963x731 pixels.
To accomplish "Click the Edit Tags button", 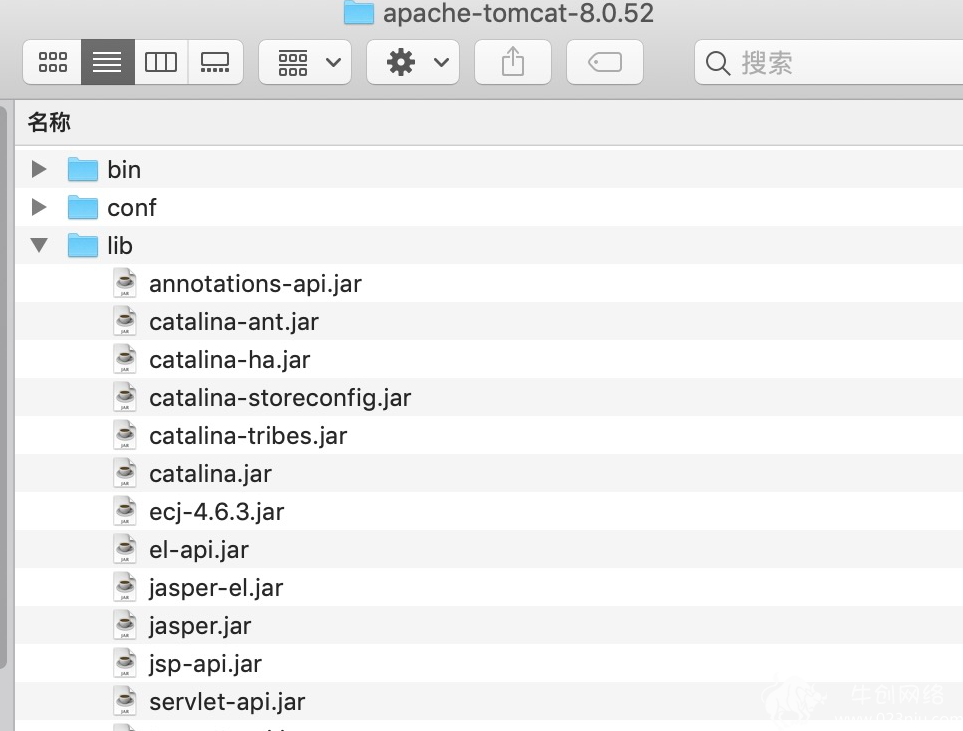I will click(x=605, y=62).
